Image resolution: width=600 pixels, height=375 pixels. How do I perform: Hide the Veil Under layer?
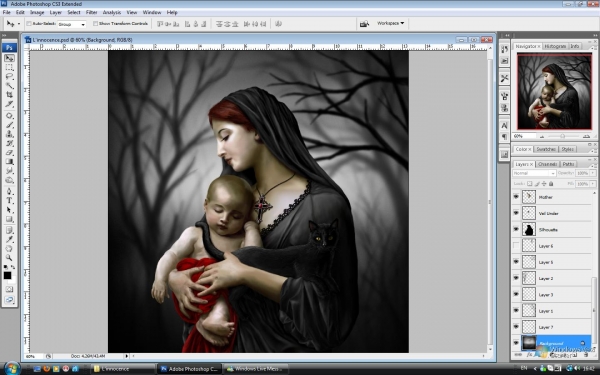coord(516,213)
